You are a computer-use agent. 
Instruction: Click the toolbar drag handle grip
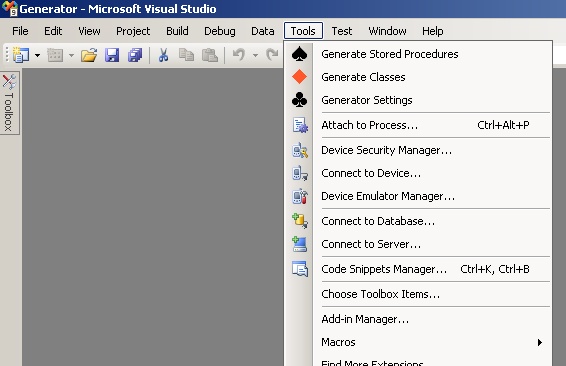(7, 55)
